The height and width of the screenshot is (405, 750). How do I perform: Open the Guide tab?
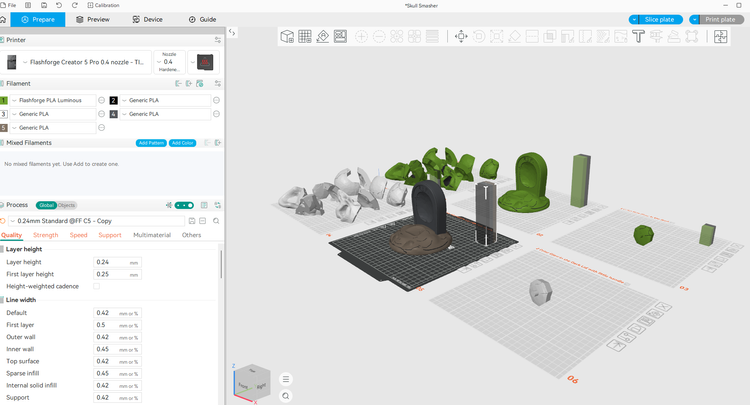202,20
